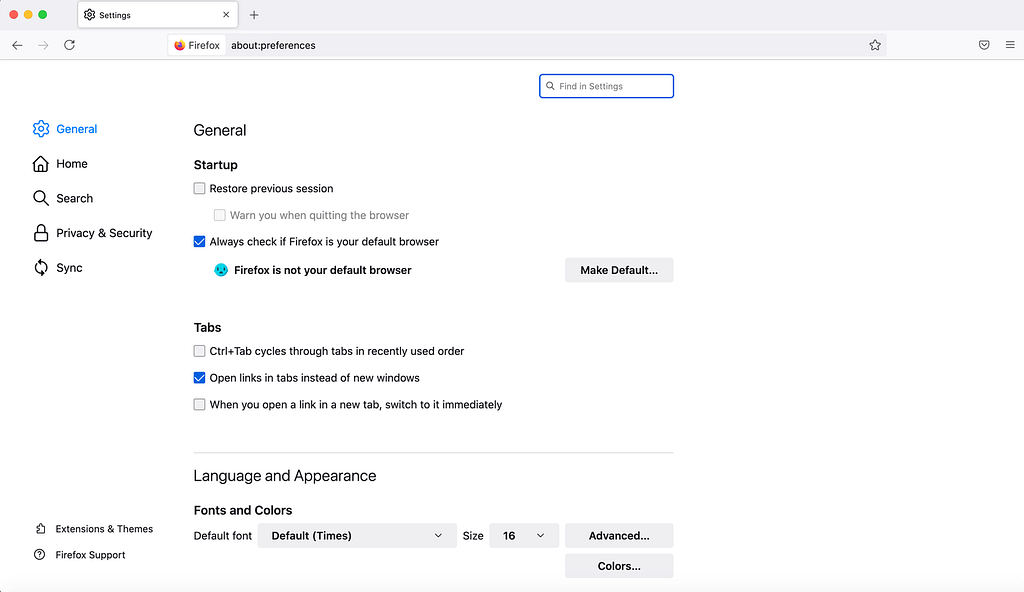This screenshot has width=1024, height=592.
Task: Reload the page with the refresh icon
Action: 69,45
